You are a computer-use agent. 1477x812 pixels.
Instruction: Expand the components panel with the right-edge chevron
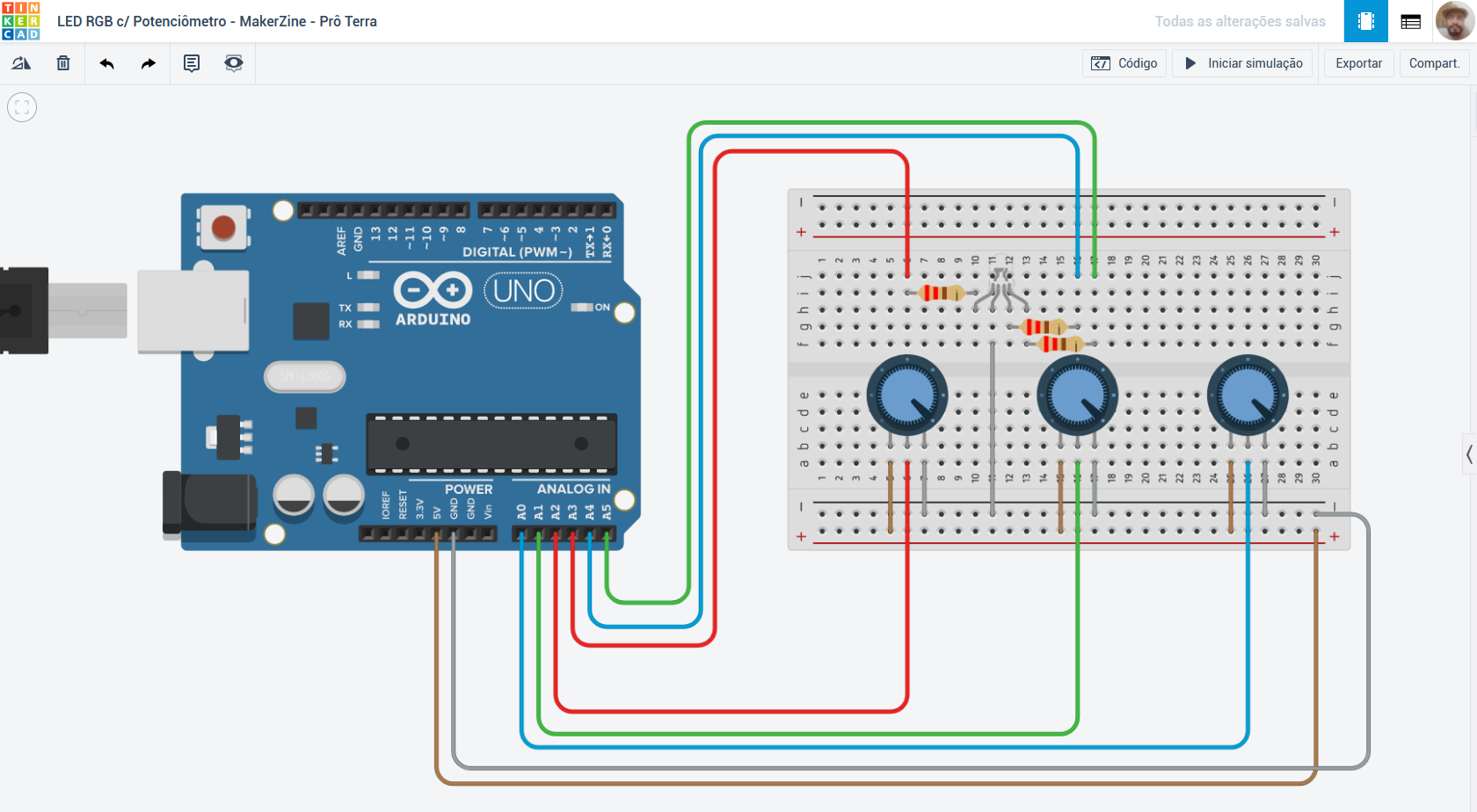pyautogui.click(x=1469, y=454)
